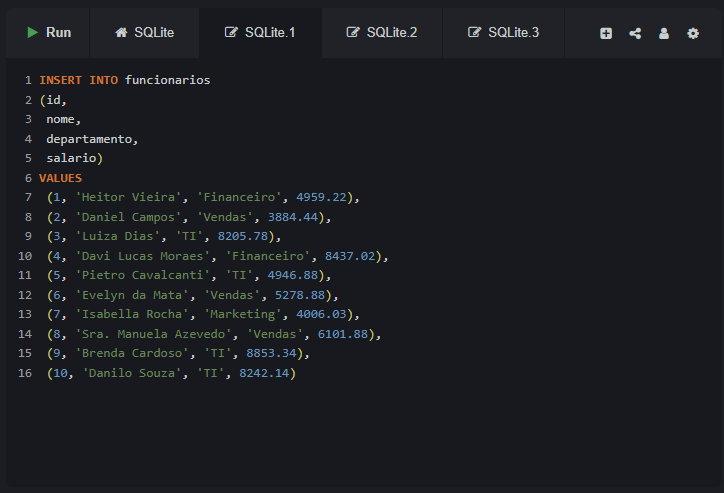Image resolution: width=724 pixels, height=493 pixels.
Task: Click salary value 4959.22
Action: (x=321, y=197)
